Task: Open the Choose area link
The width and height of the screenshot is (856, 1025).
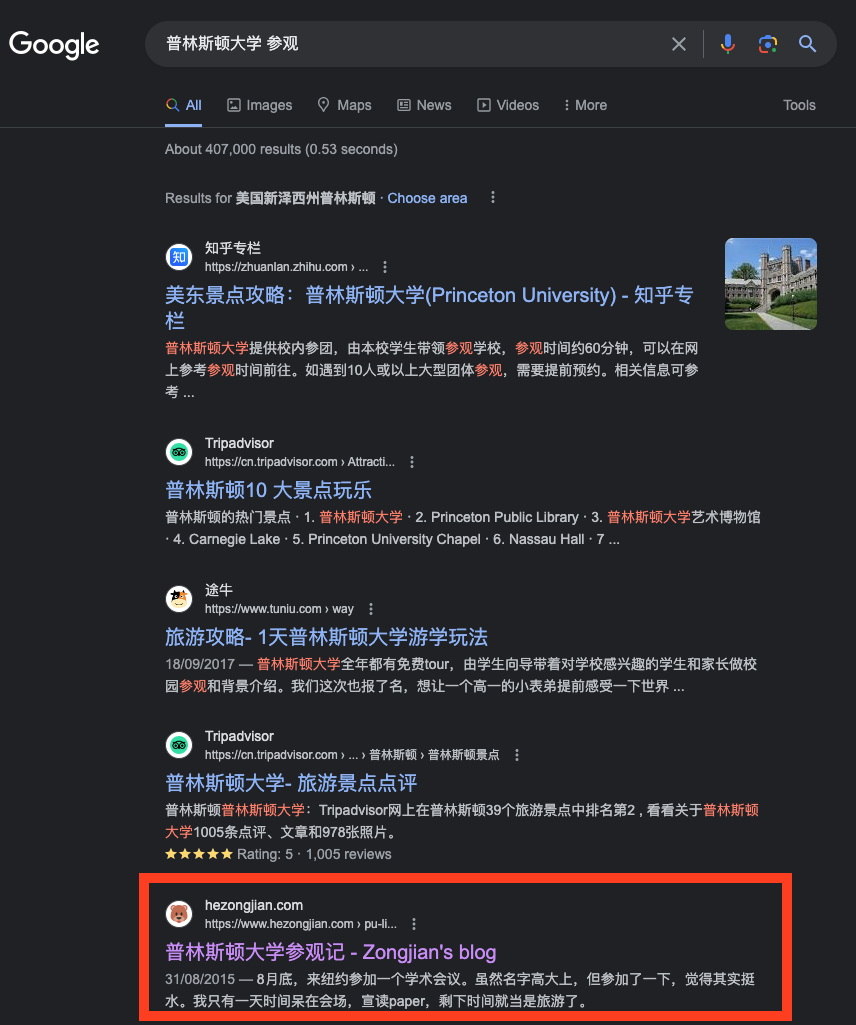Action: 427,197
